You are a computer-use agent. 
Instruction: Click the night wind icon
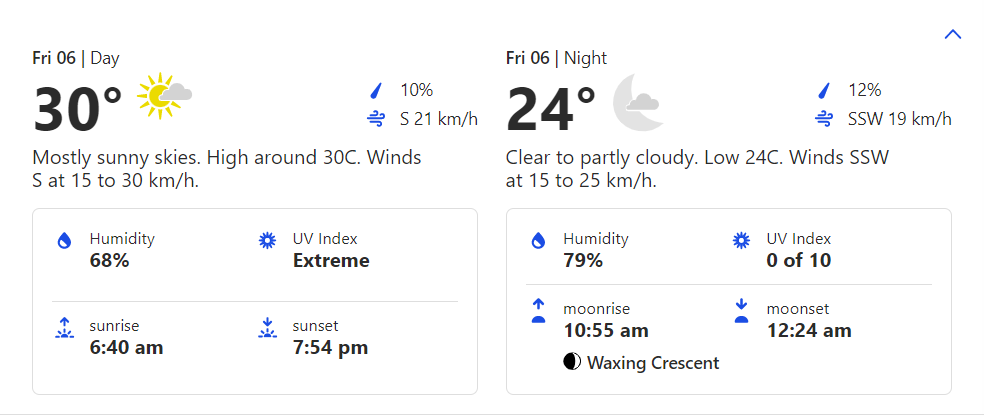(x=824, y=120)
